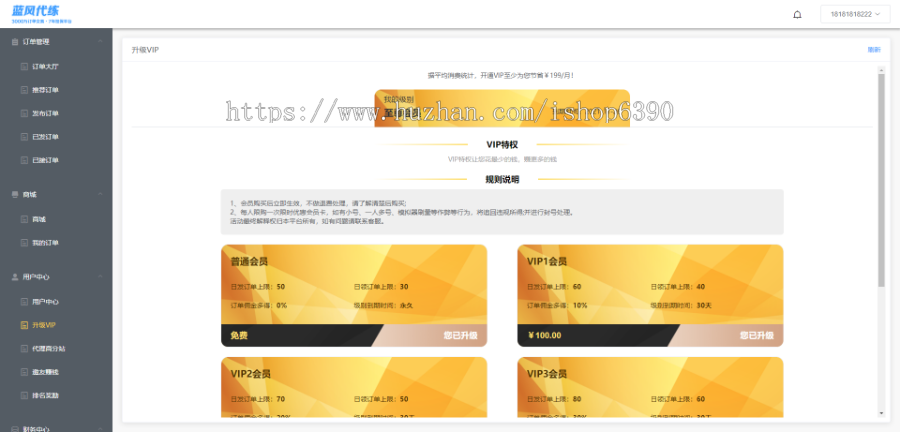Open the notification bell
Screen dimensions: 900x432
[x=797, y=15]
